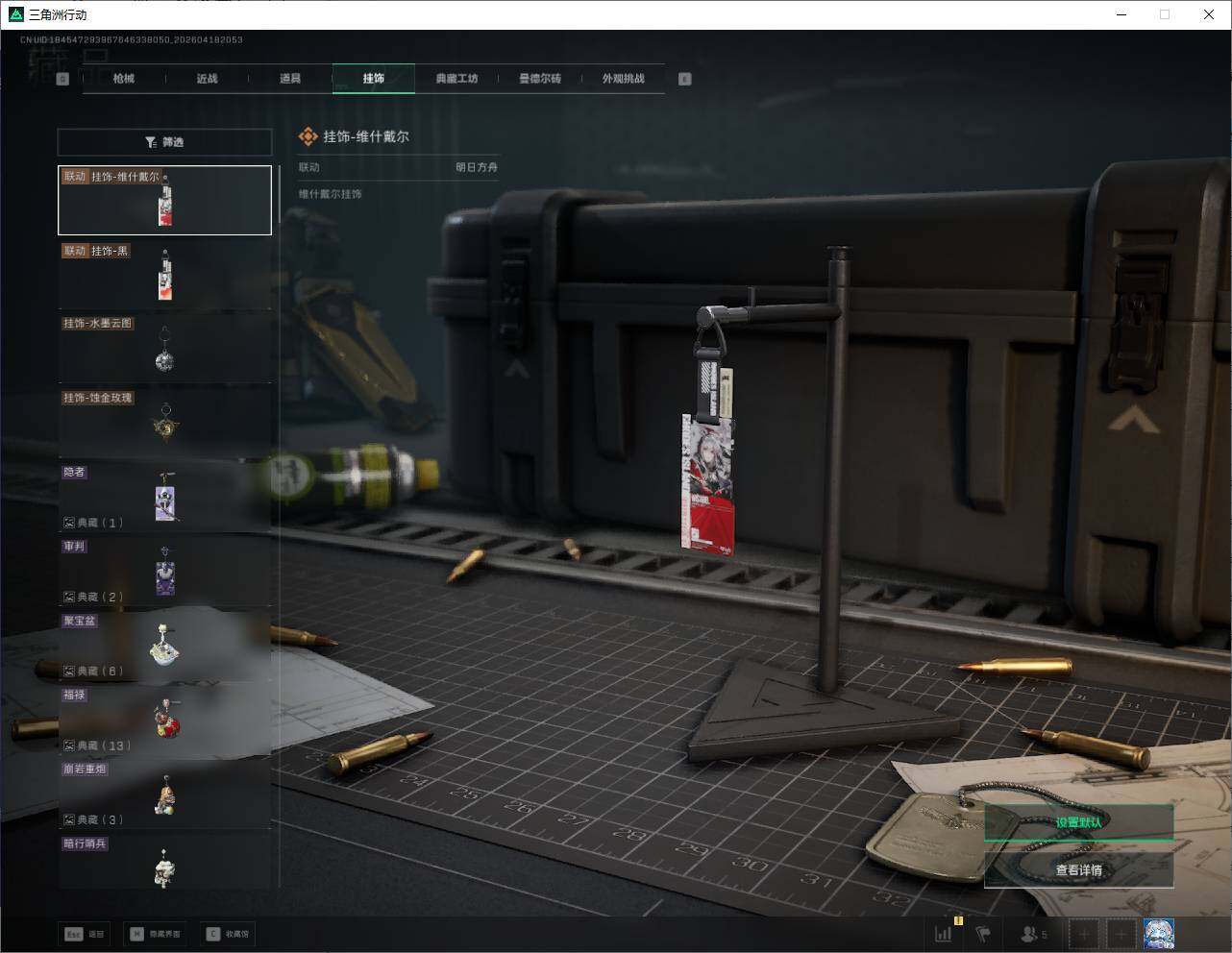Click the Q previous-tab key icon
This screenshot has height=953, width=1232.
tap(62, 79)
